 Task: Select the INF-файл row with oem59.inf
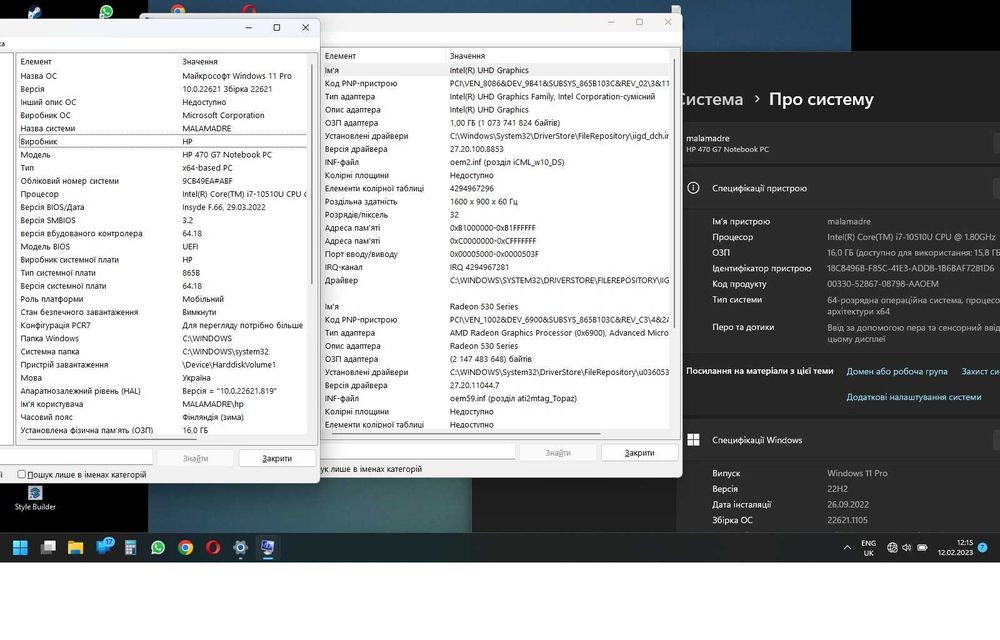tap(496, 398)
